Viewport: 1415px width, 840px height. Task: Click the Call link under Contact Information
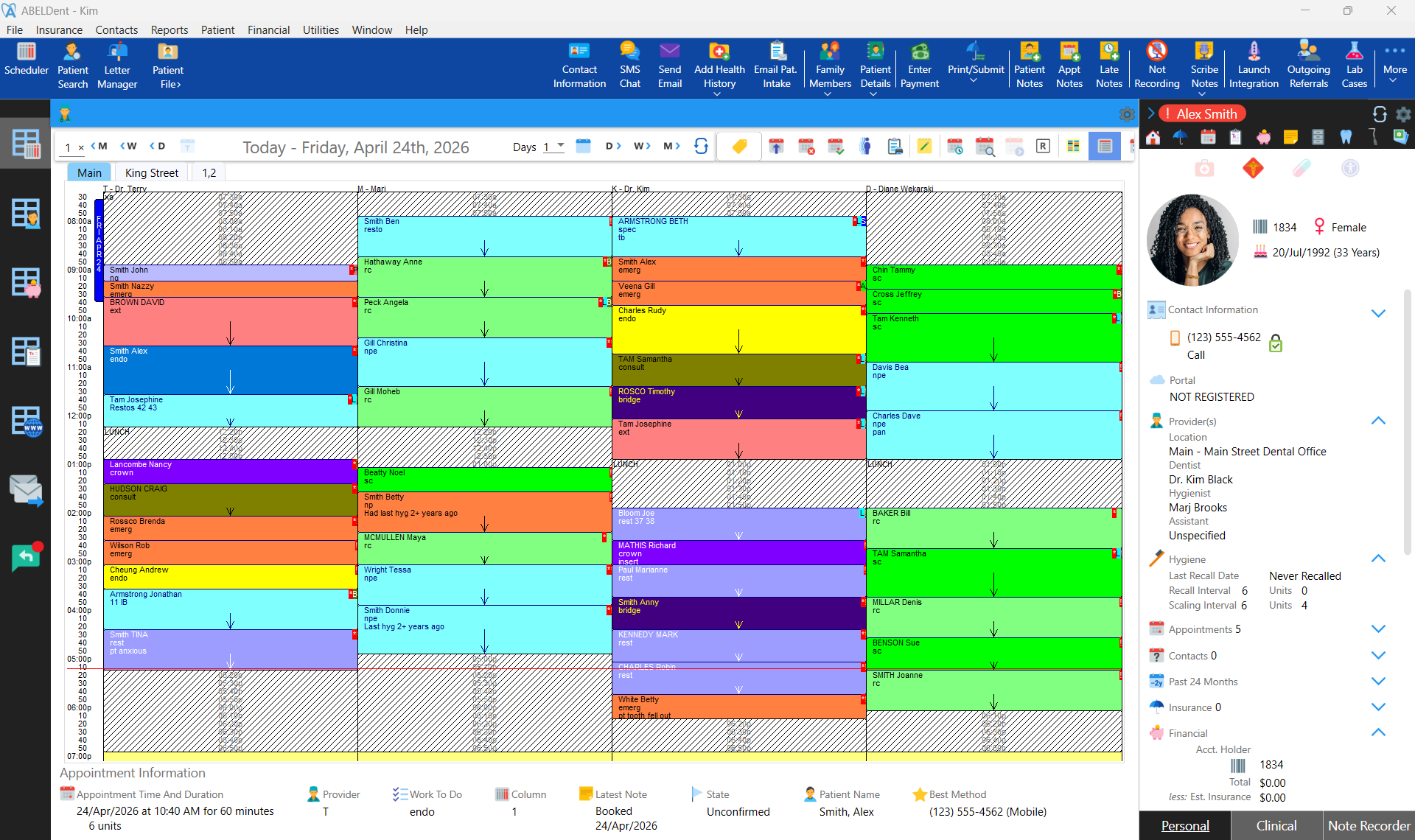click(1195, 354)
